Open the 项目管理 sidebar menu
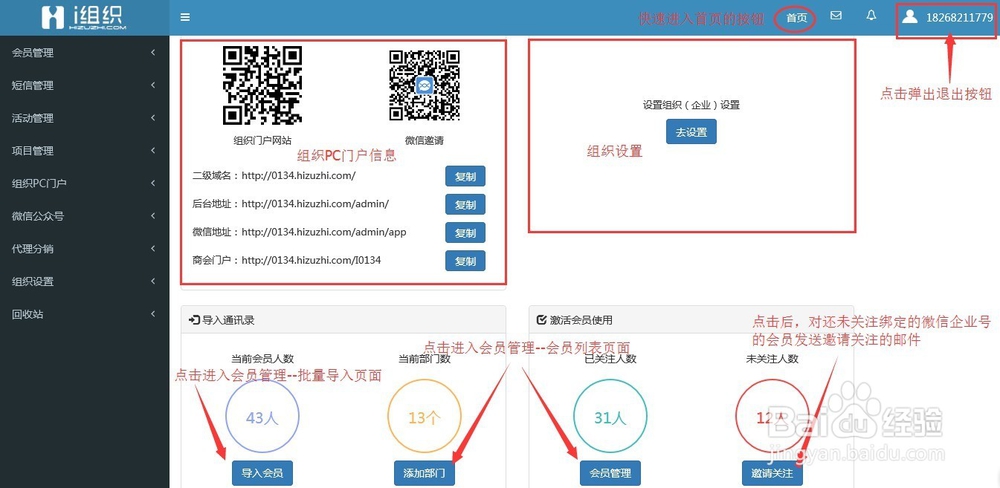Screen dimensions: 1000x488 (x=85, y=151)
